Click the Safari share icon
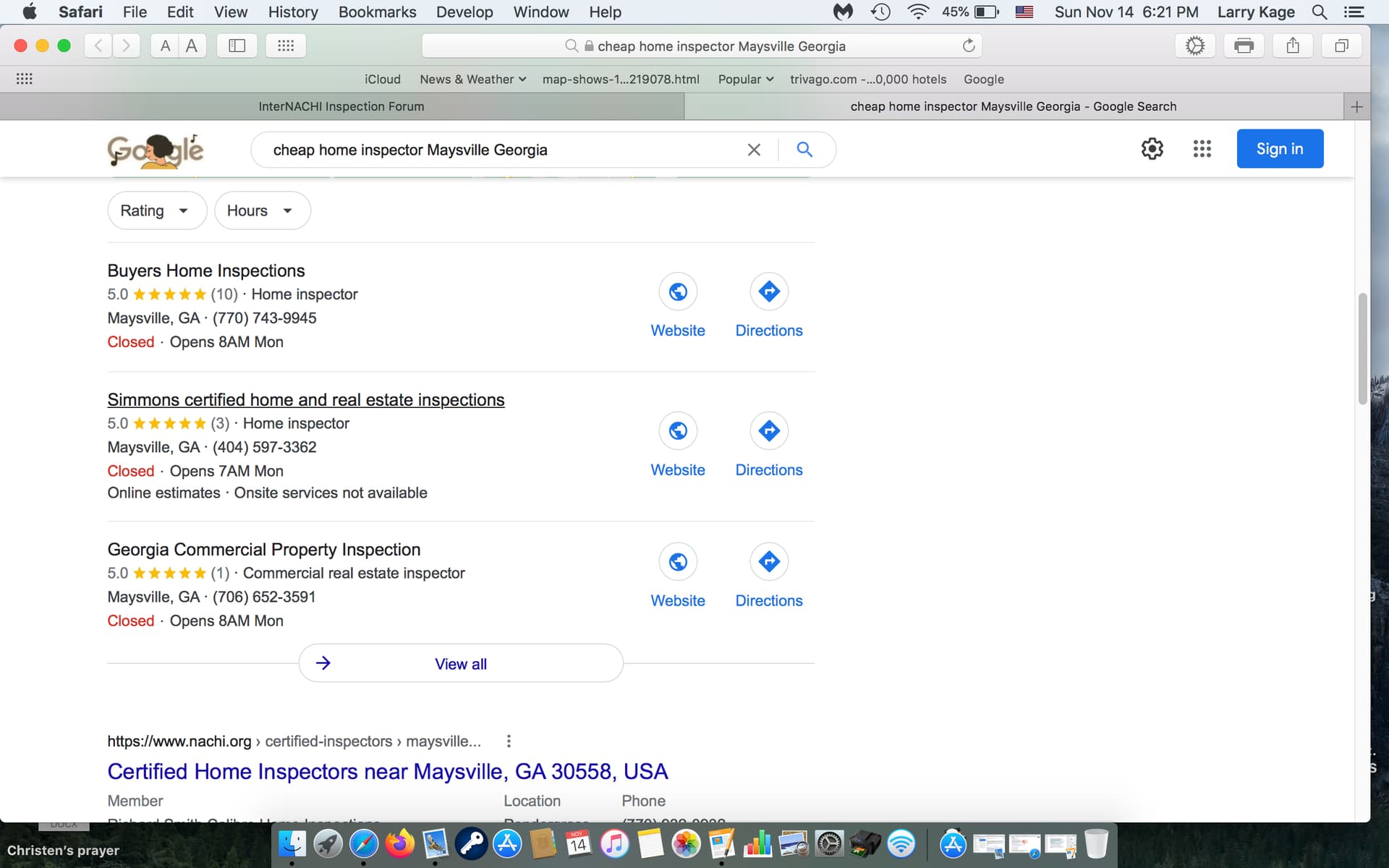1389x868 pixels. [x=1293, y=46]
